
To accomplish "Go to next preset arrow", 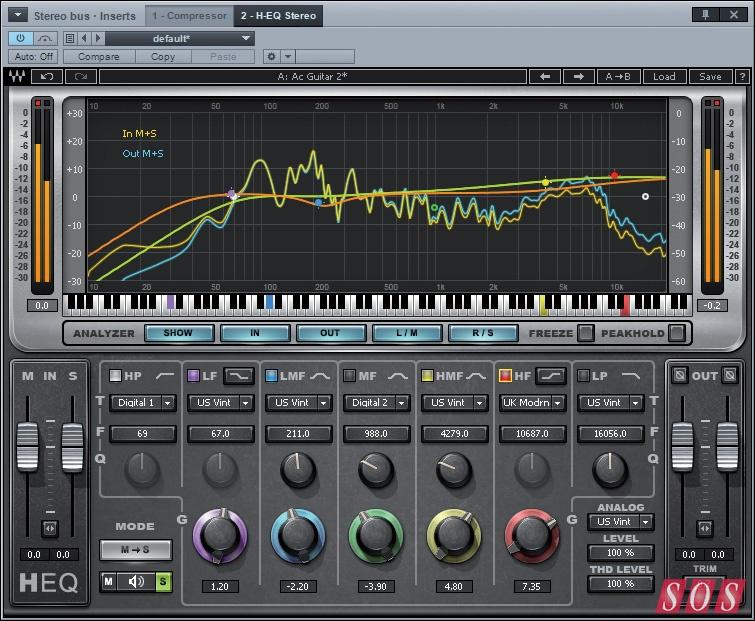I will [98, 38].
